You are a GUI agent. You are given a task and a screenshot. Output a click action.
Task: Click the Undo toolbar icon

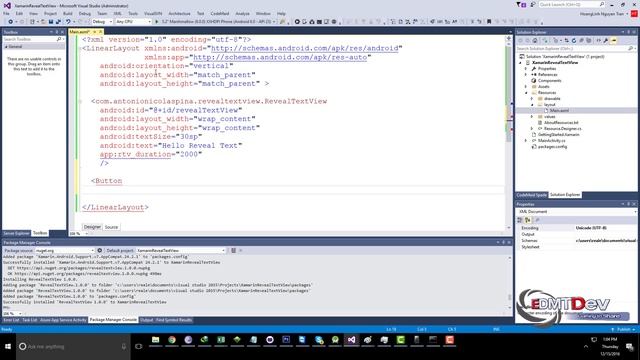point(68,22)
